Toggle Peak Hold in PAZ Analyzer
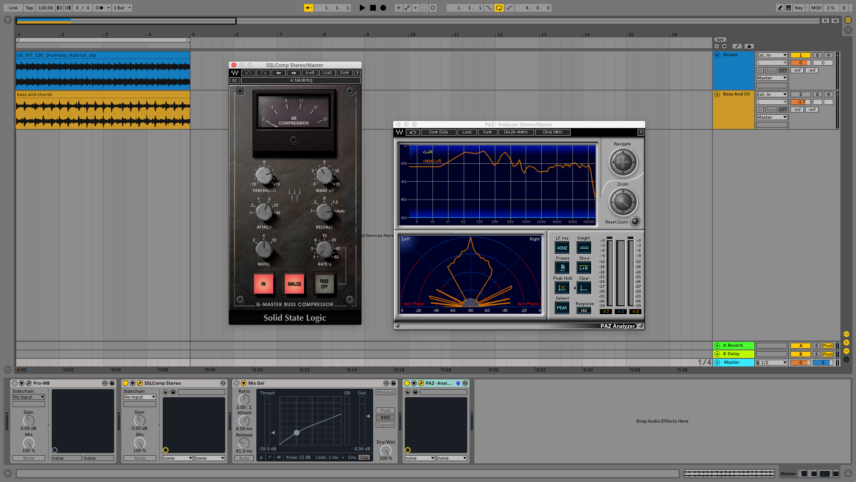The image size is (856, 482). click(562, 288)
